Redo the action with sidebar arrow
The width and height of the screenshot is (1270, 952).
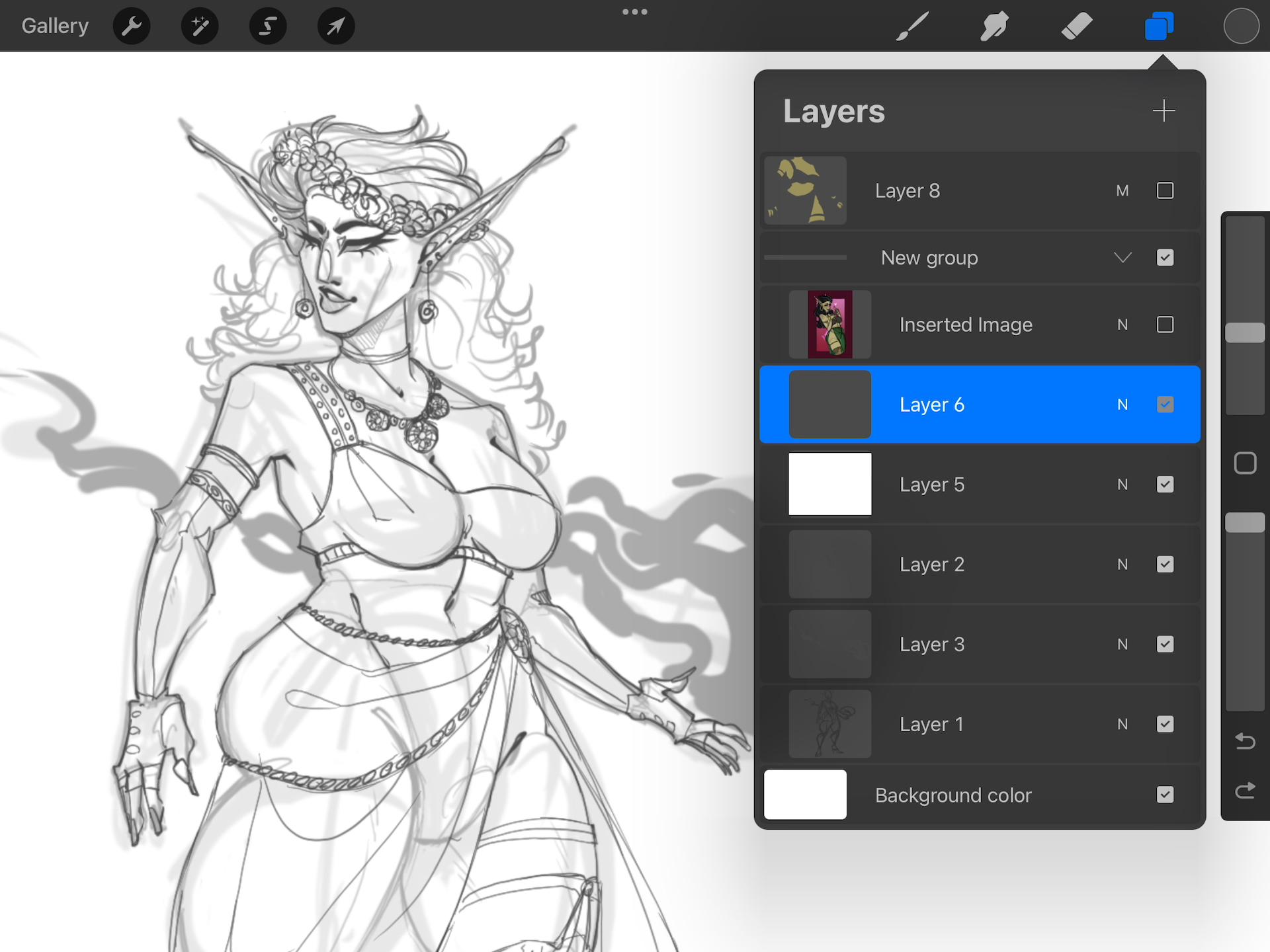tap(1245, 790)
